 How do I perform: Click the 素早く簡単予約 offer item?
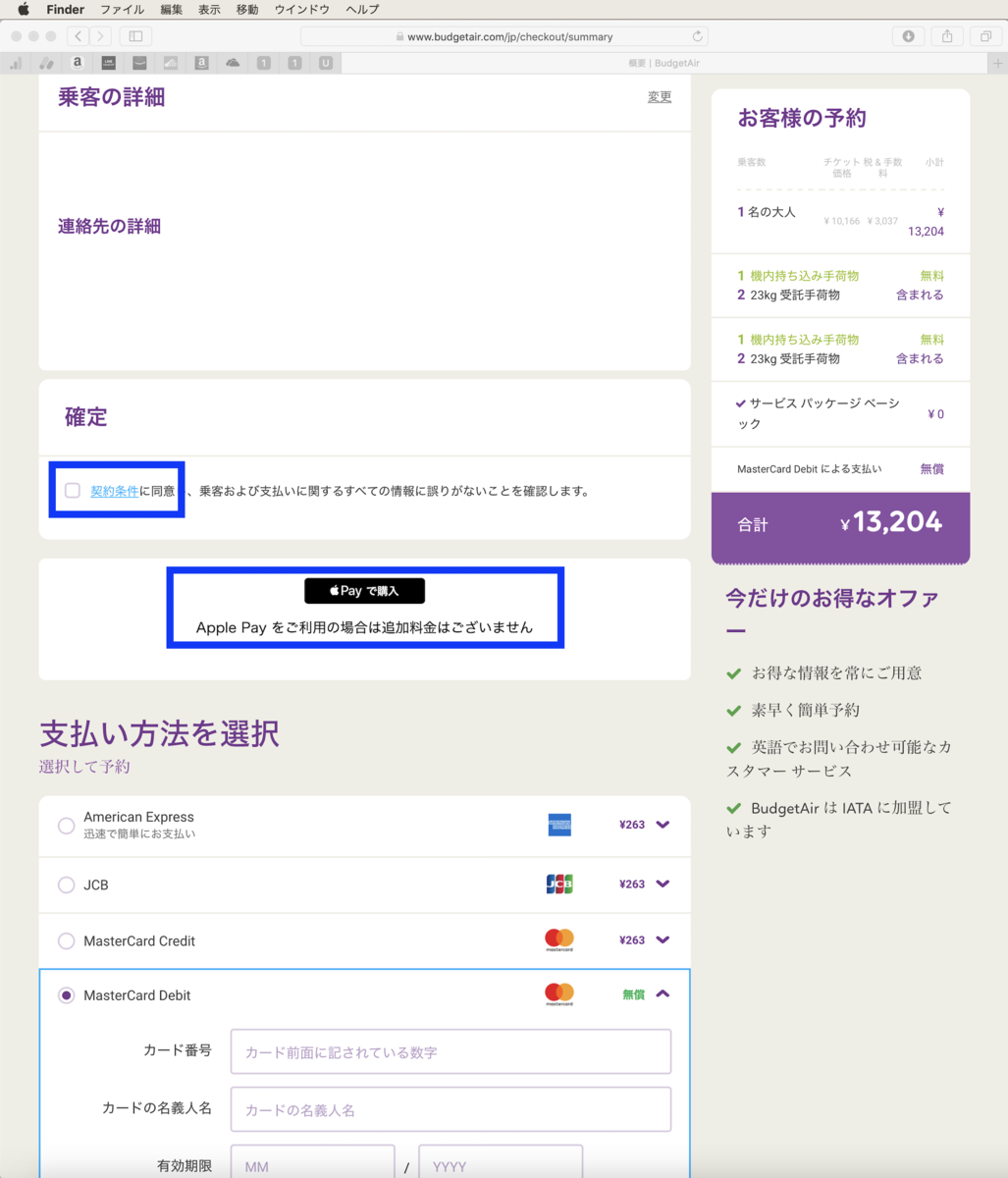(805, 709)
